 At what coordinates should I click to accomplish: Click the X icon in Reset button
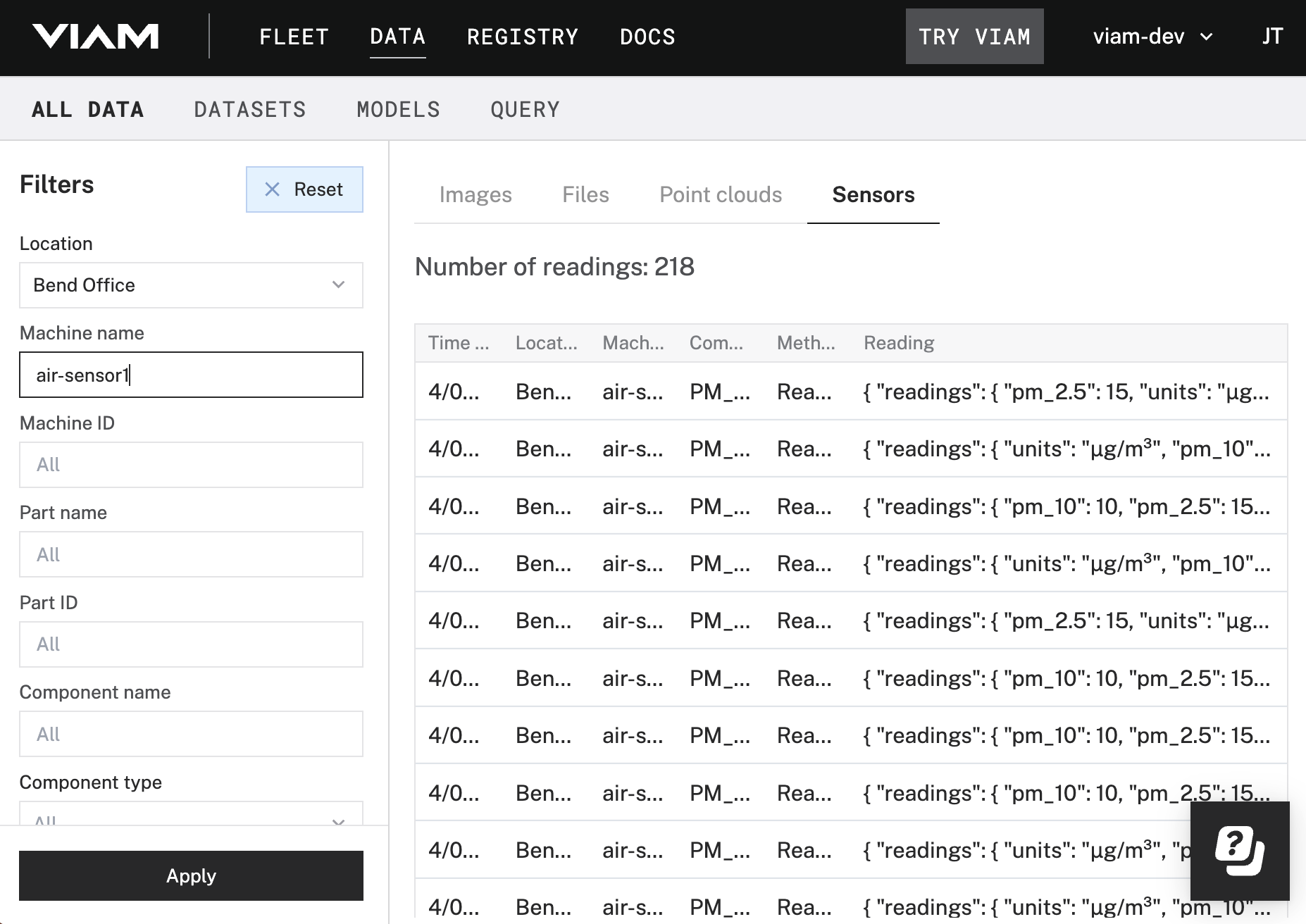[x=272, y=189]
